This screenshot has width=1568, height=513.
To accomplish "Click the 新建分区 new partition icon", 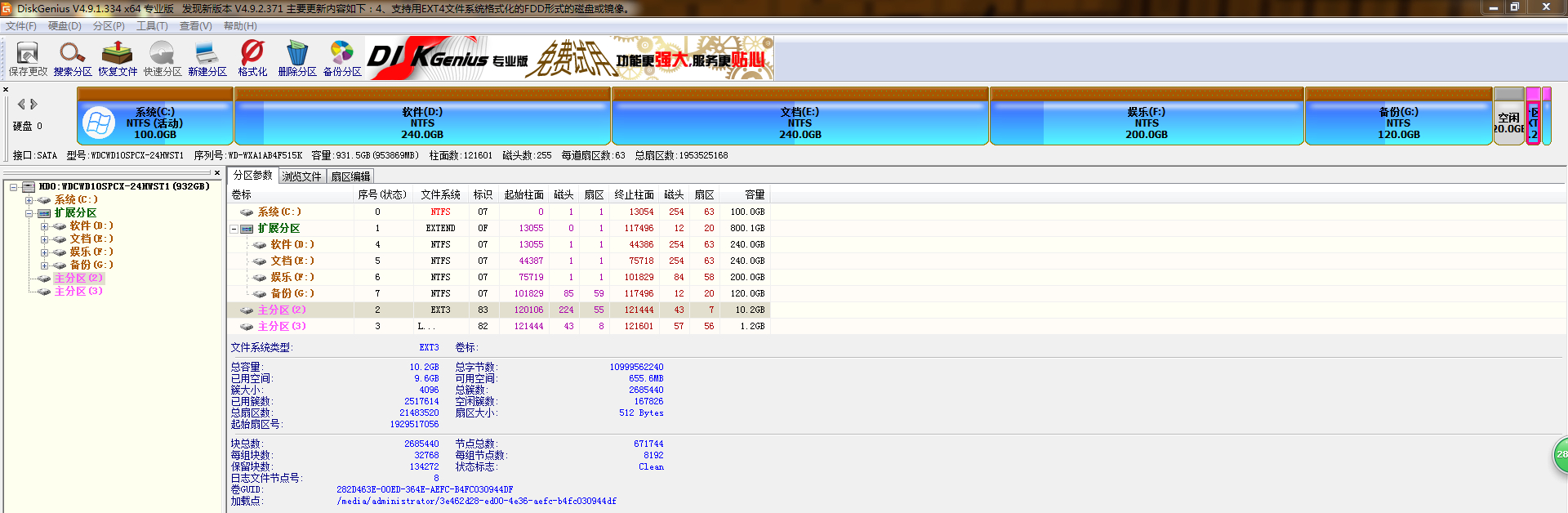I will click(207, 59).
